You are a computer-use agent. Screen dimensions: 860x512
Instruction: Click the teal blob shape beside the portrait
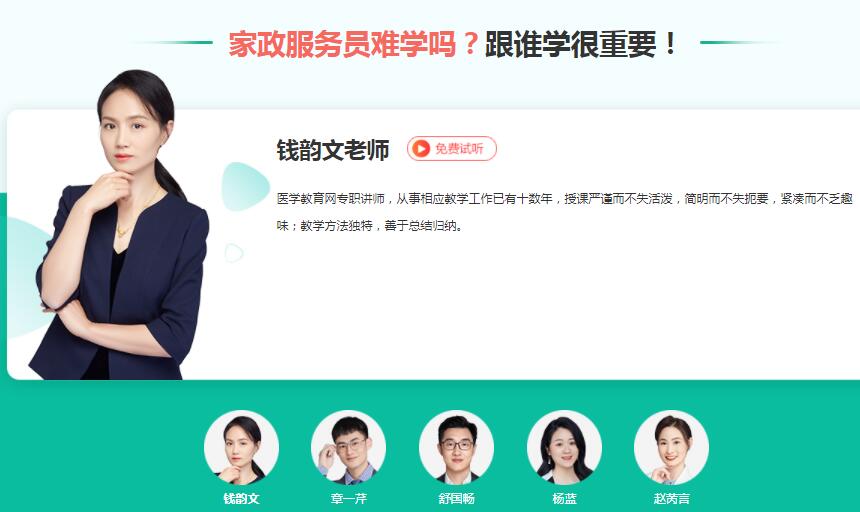pyautogui.click(x=245, y=186)
